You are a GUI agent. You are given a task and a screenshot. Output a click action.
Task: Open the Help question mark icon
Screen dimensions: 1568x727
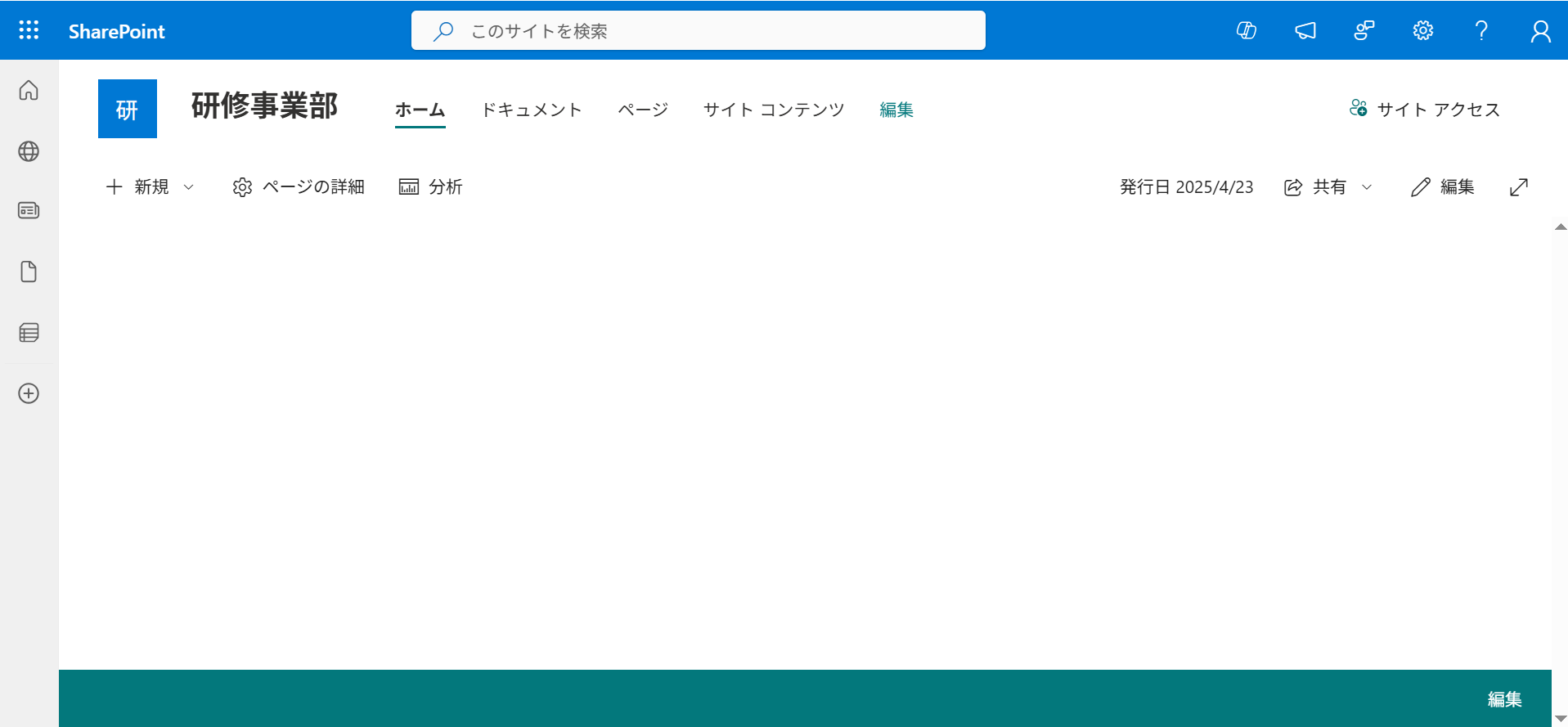(x=1481, y=30)
